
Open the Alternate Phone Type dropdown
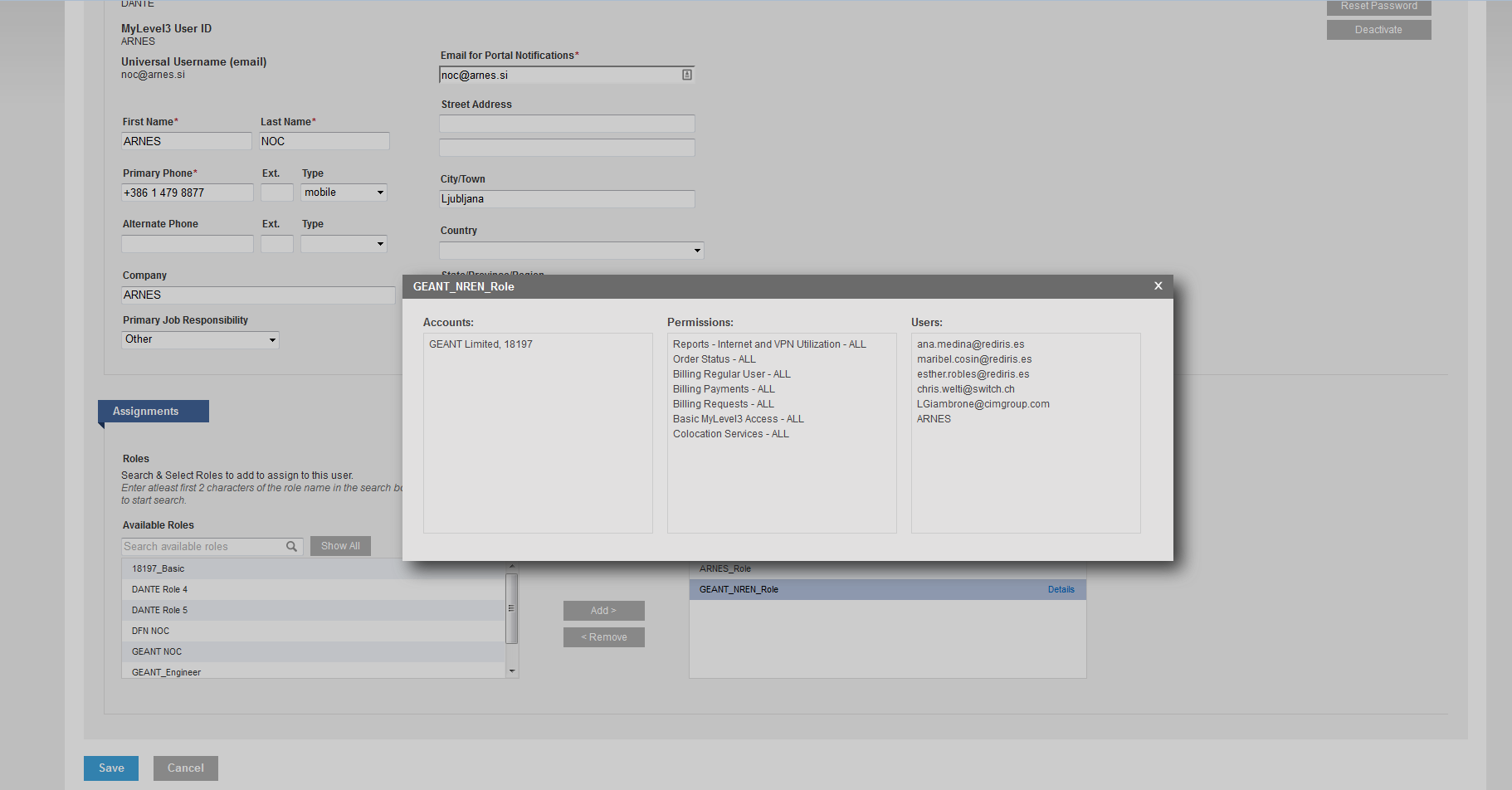pos(344,244)
